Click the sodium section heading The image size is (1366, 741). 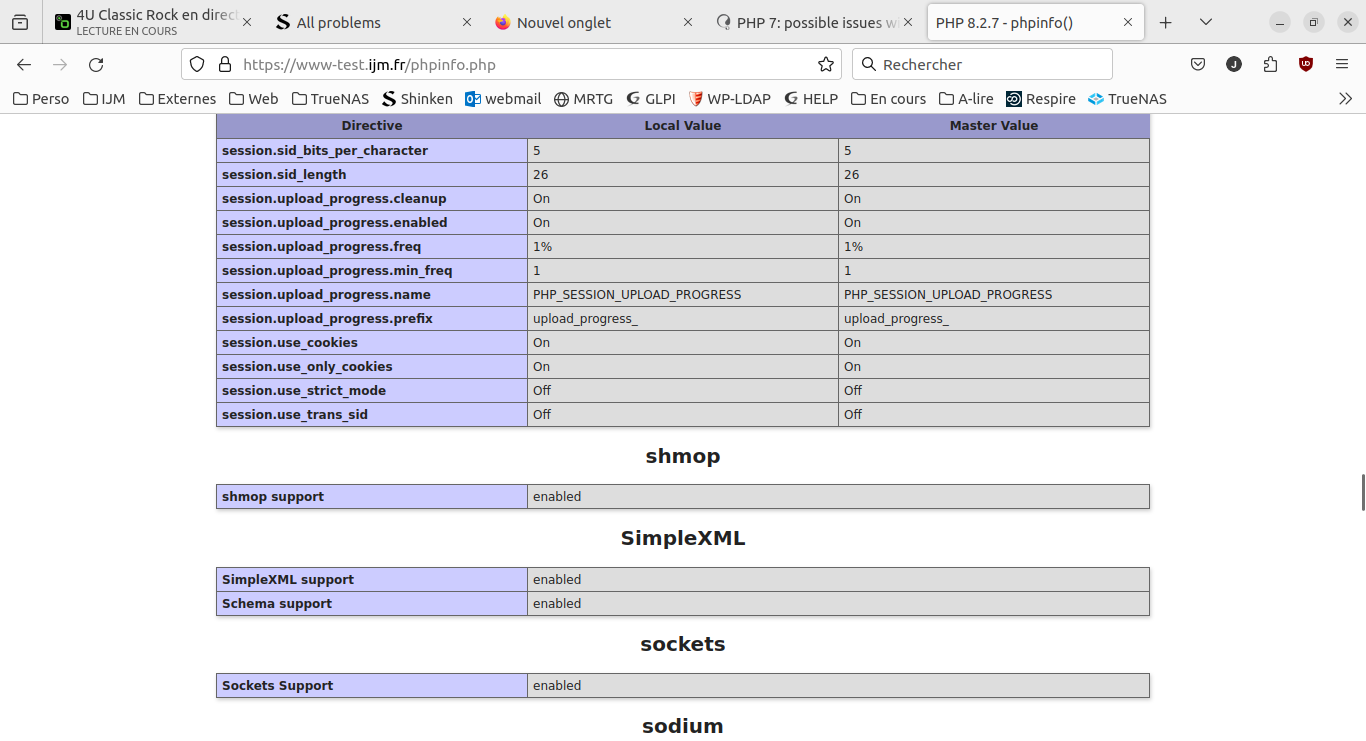[683, 726]
